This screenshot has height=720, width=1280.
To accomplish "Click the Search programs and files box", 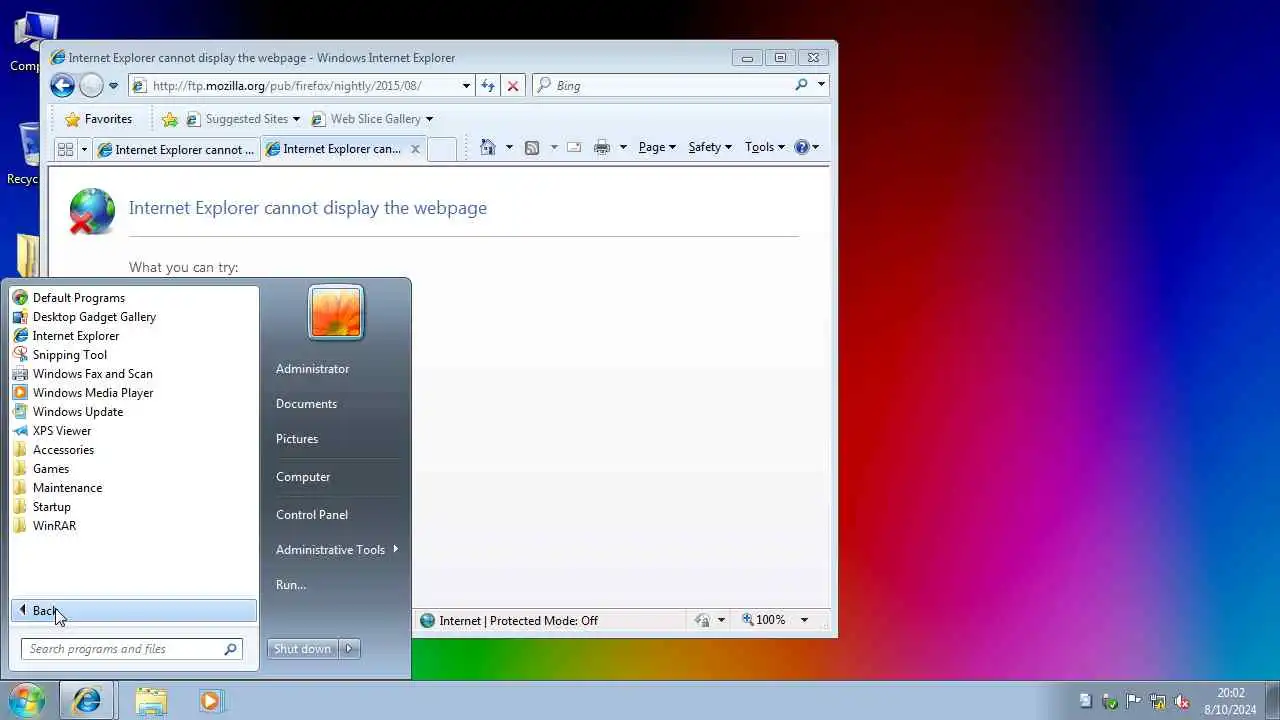I will 131,649.
